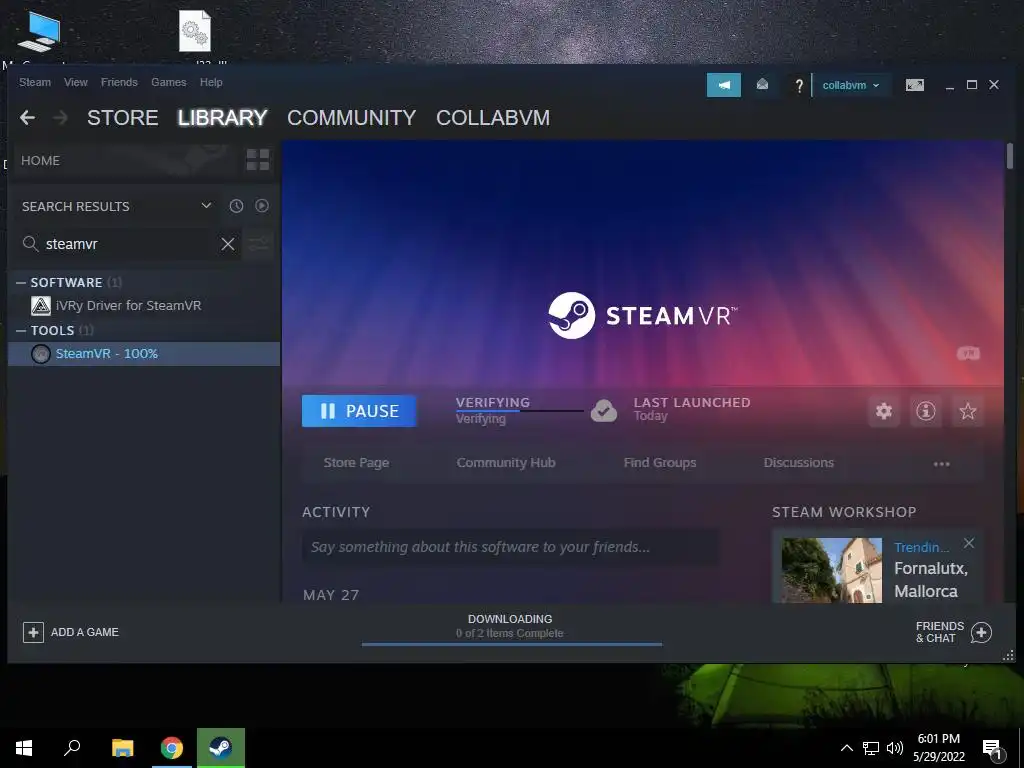Open Google Chrome from the taskbar

[x=172, y=748]
